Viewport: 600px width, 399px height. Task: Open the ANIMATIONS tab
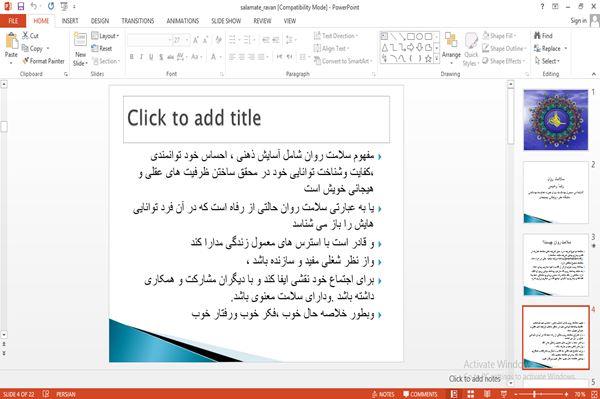pyautogui.click(x=183, y=21)
